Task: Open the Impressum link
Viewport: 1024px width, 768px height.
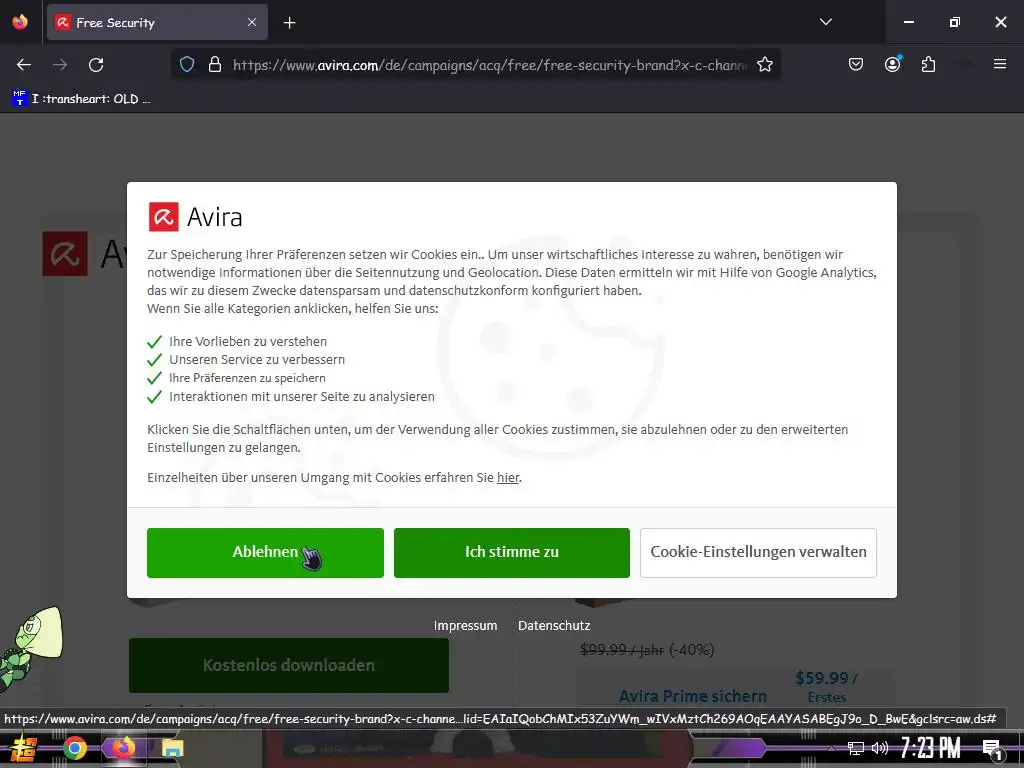Action: pyautogui.click(x=465, y=626)
